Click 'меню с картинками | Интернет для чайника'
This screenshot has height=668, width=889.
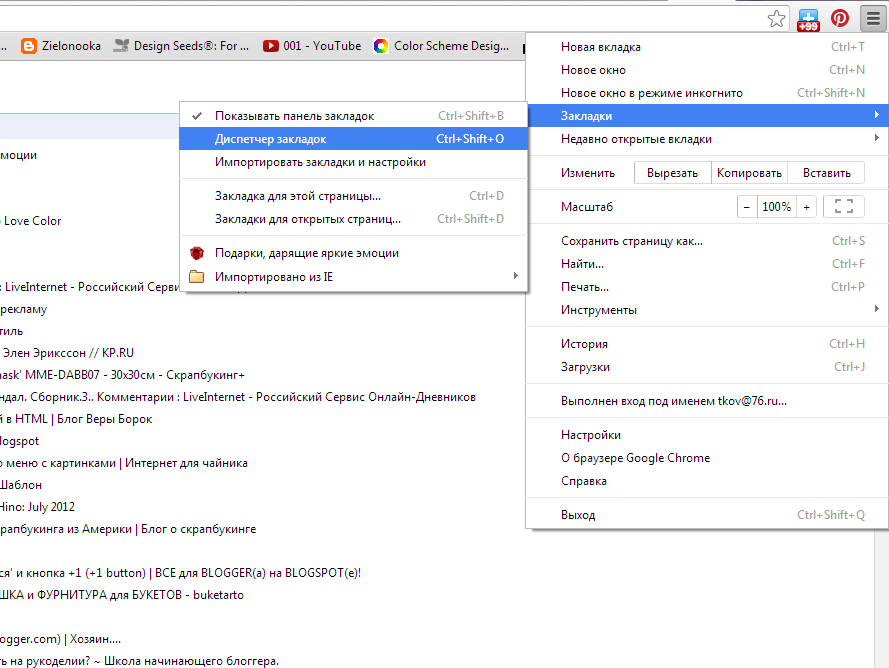[x=124, y=463]
